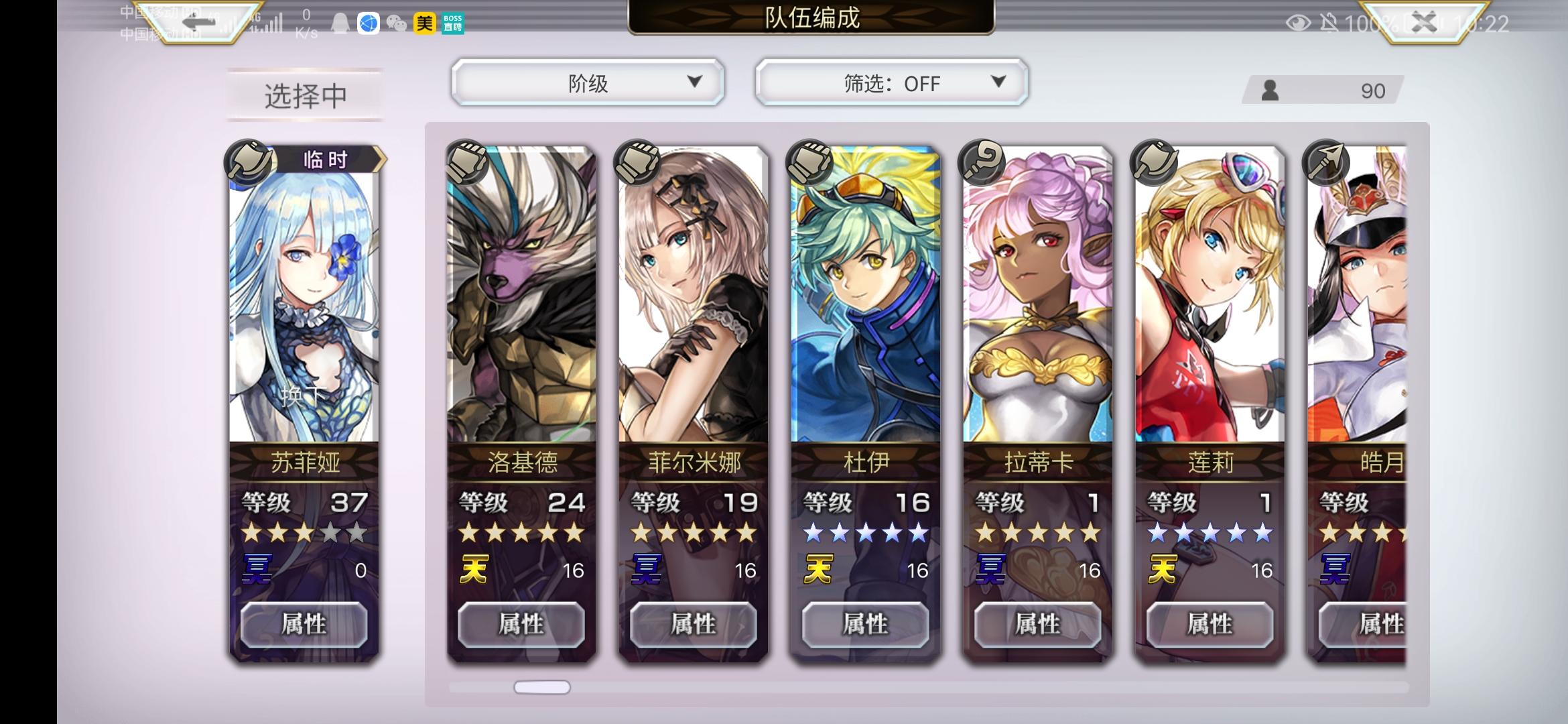The width and height of the screenshot is (1568, 724).
Task: Tap the 选择中 label
Action: point(306,96)
